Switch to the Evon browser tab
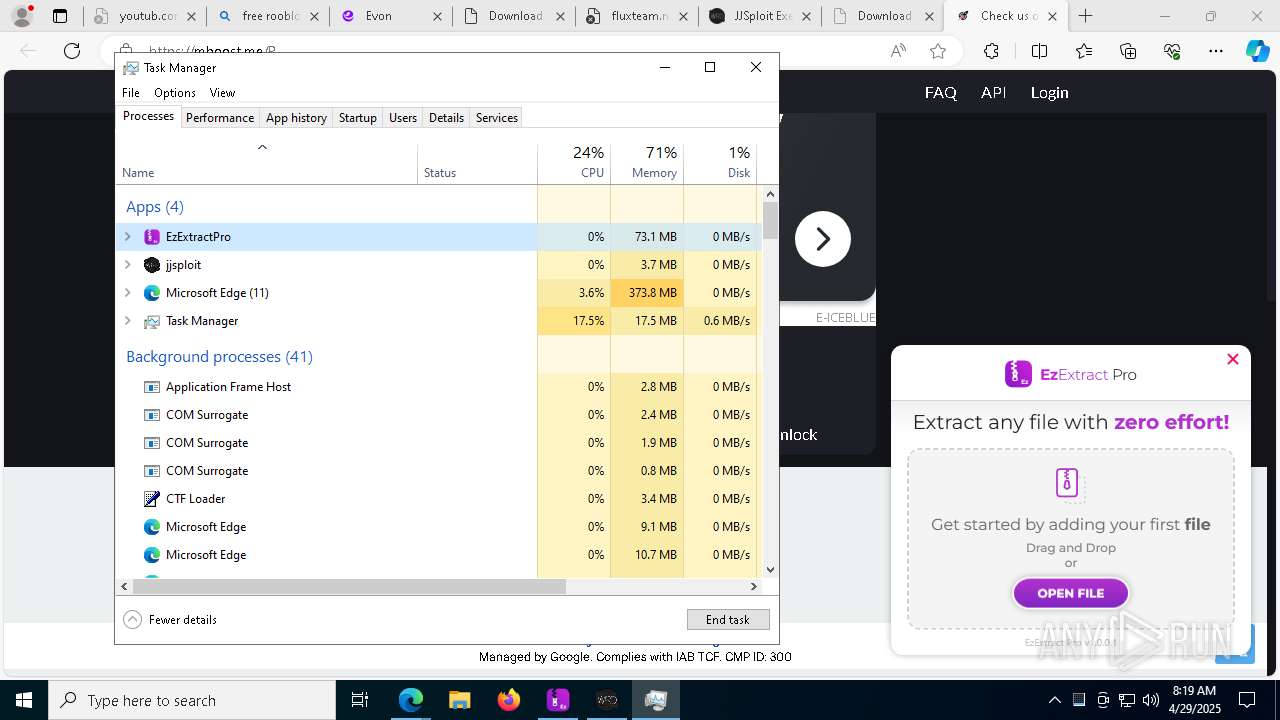Viewport: 1280px width, 720px height. (390, 16)
